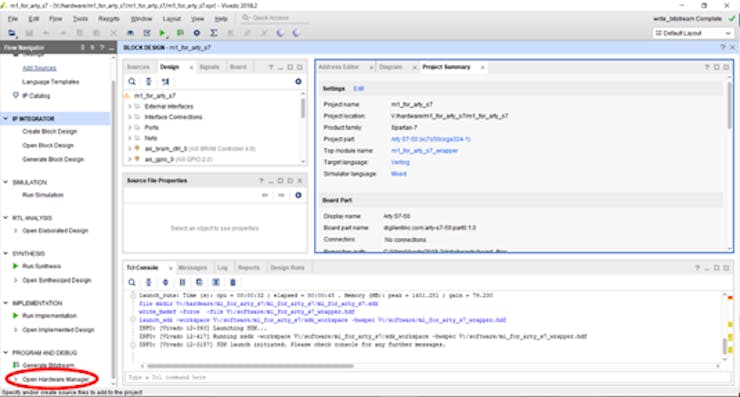740x397 pixels.
Task: Click the Tcl command input field
Action: click(427, 377)
